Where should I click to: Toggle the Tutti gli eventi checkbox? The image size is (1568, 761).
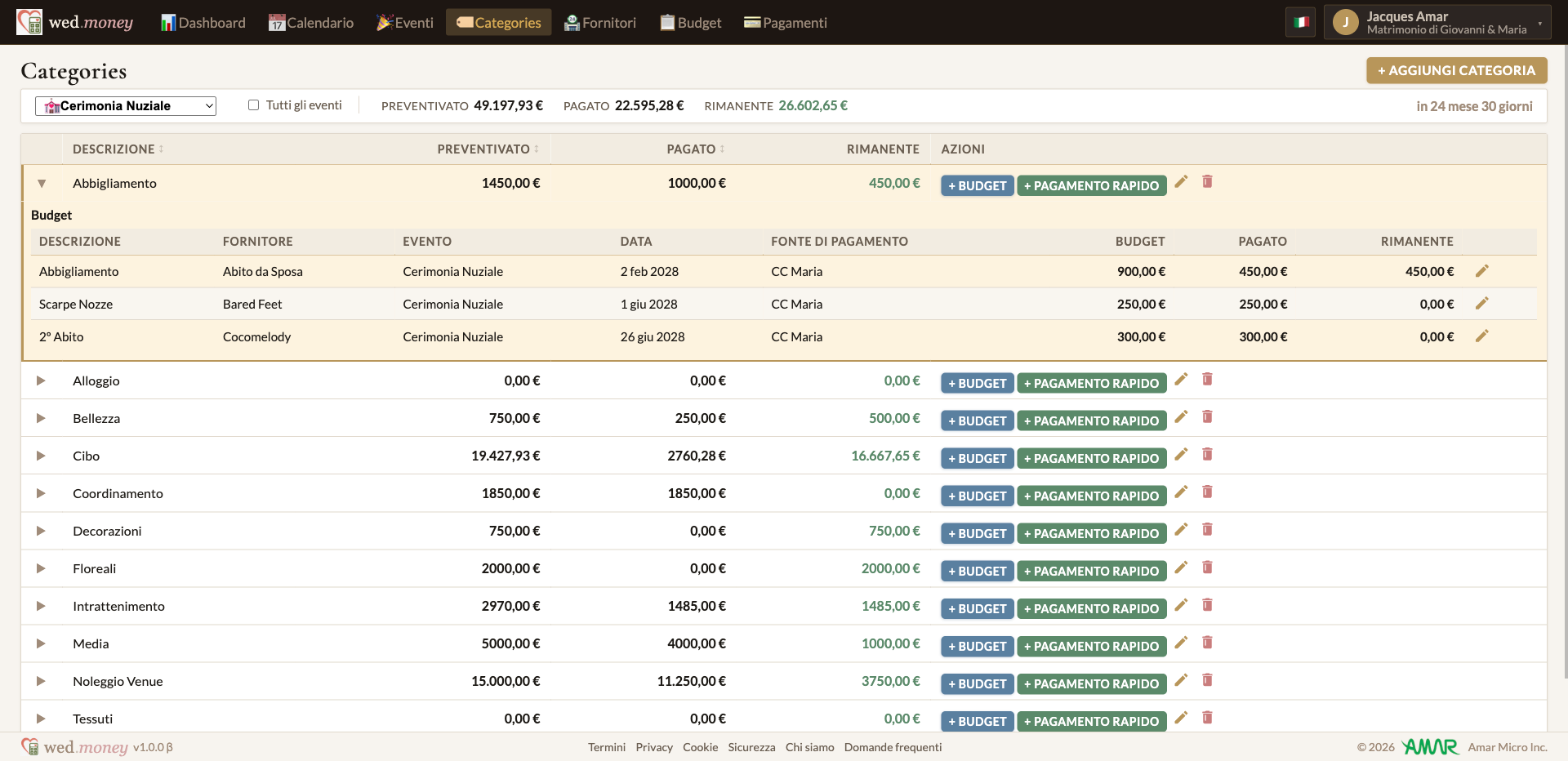click(x=253, y=105)
